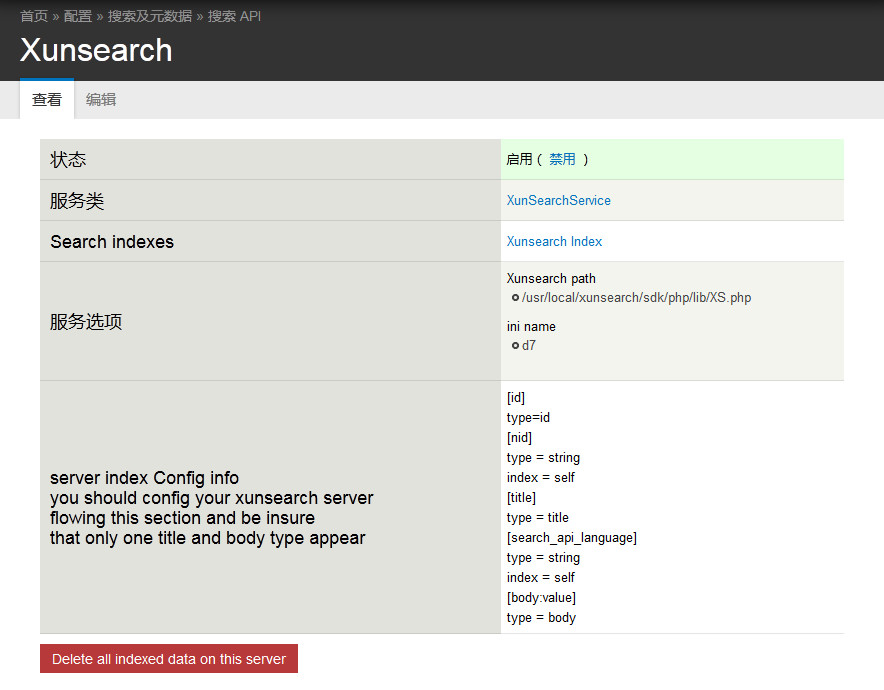
Task: Click Delete all indexed data on this server
Action: (169, 659)
